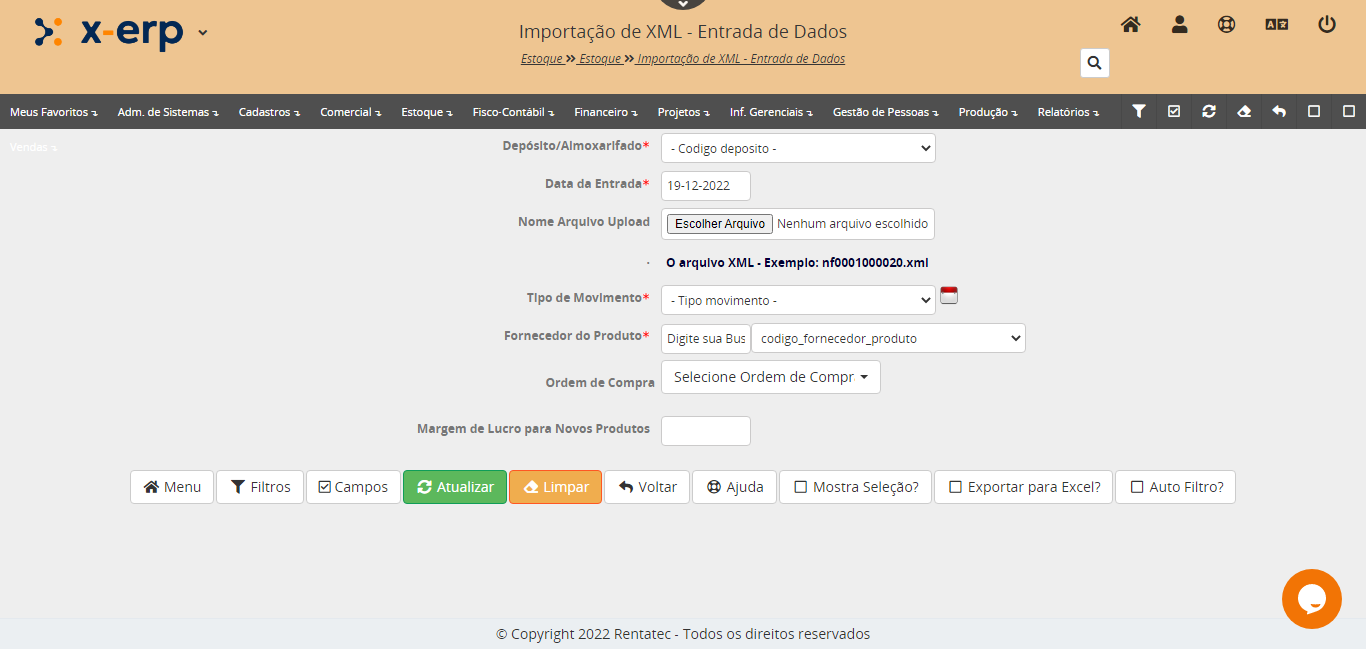This screenshot has height=649, width=1366.
Task: Check the Exportar para Excel option
Action: [955, 487]
